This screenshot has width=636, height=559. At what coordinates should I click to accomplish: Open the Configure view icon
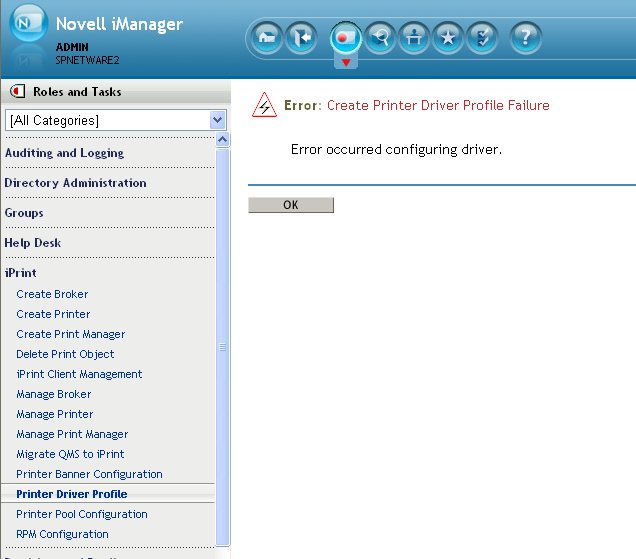[x=414, y=38]
